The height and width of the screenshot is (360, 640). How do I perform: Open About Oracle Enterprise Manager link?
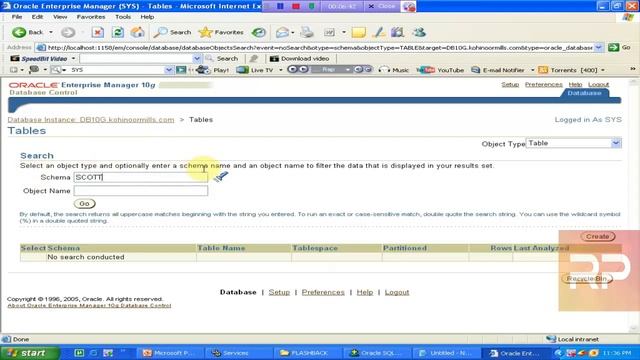89,305
